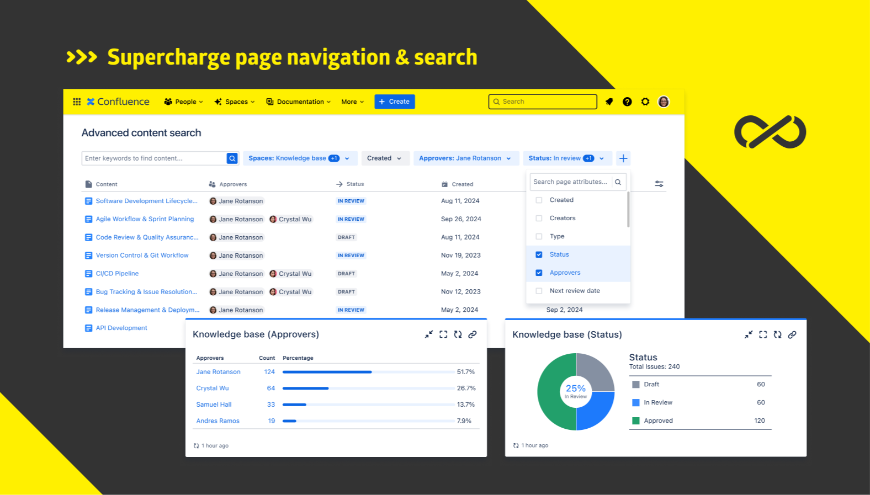The height and width of the screenshot is (495, 870).
Task: Open table column settings sliders icon
Action: [659, 184]
